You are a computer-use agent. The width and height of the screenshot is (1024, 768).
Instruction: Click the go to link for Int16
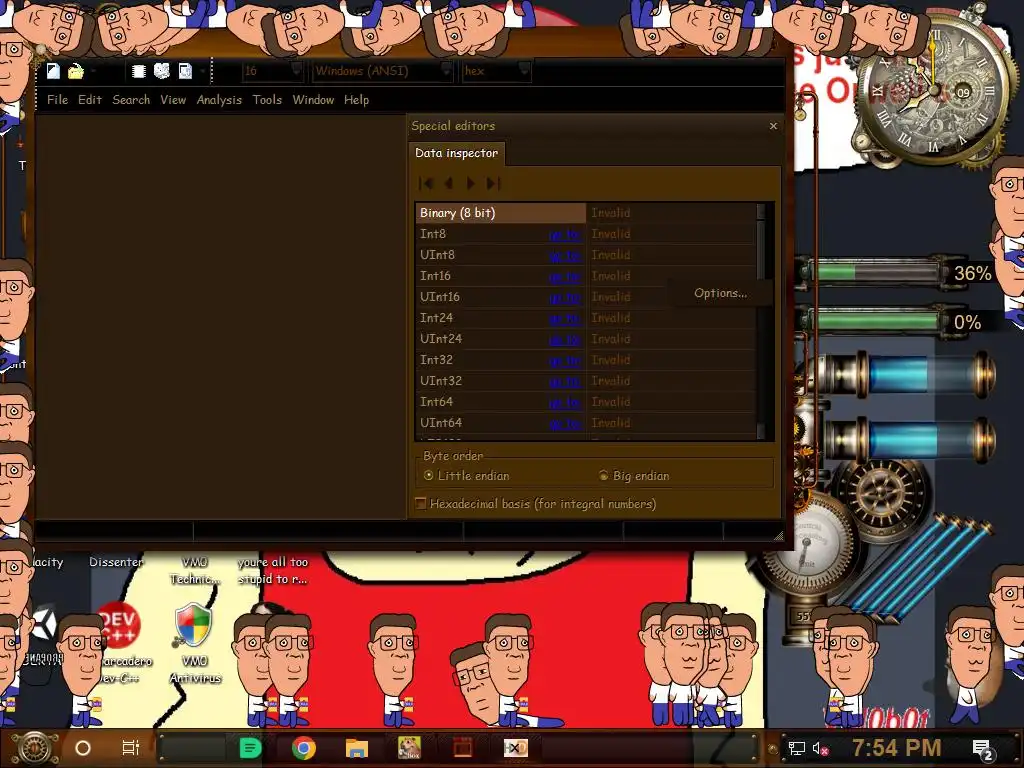565,276
